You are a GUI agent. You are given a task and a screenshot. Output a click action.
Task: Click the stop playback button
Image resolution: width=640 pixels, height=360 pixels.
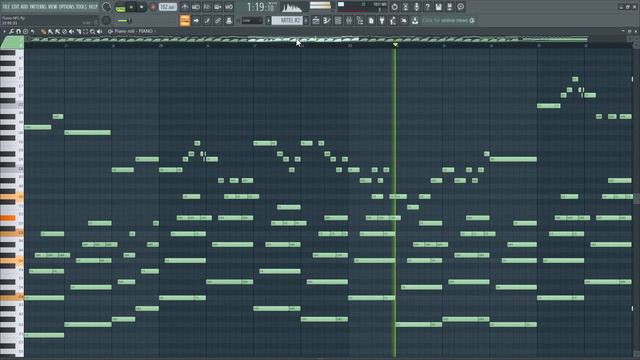pyautogui.click(x=142, y=7)
